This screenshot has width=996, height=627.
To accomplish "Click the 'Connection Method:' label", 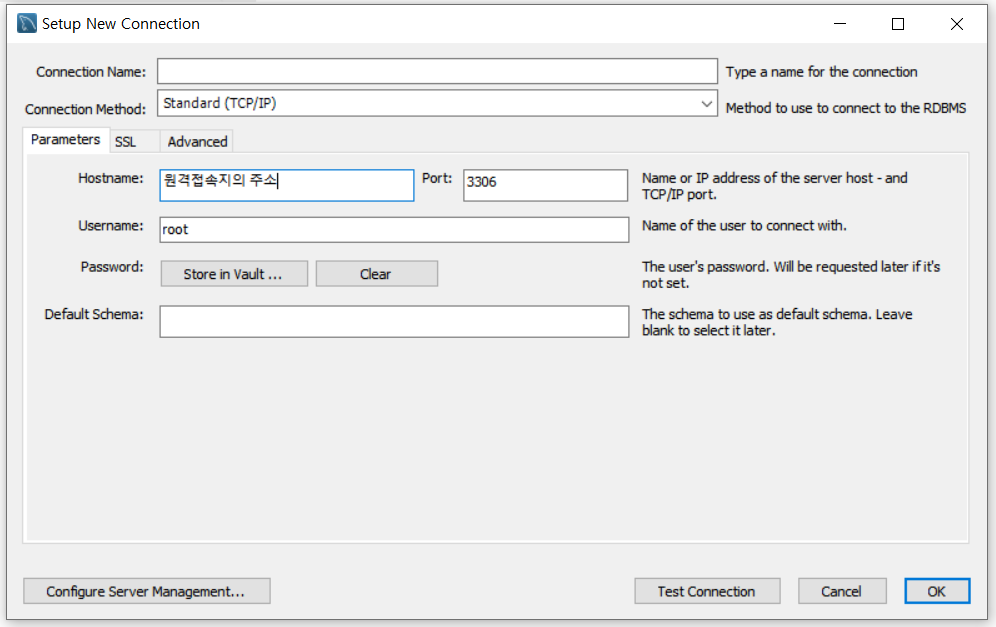I will tap(85, 109).
